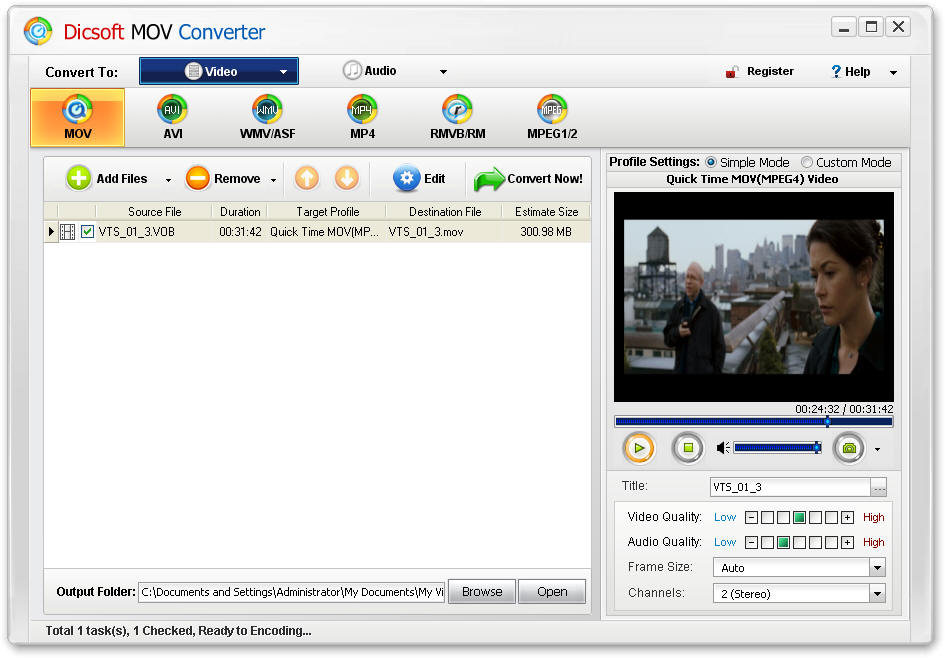This screenshot has height=658, width=945.
Task: Choose the WMV/ASF output format
Action: (x=268, y=118)
